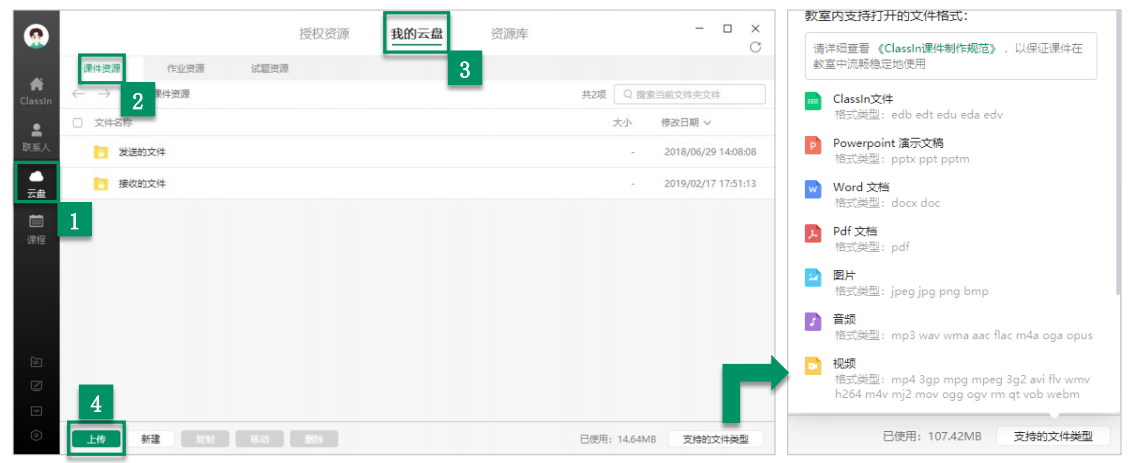Open the settings gear icon in sidebar
Image resolution: width=1132 pixels, height=463 pixels.
[x=37, y=435]
